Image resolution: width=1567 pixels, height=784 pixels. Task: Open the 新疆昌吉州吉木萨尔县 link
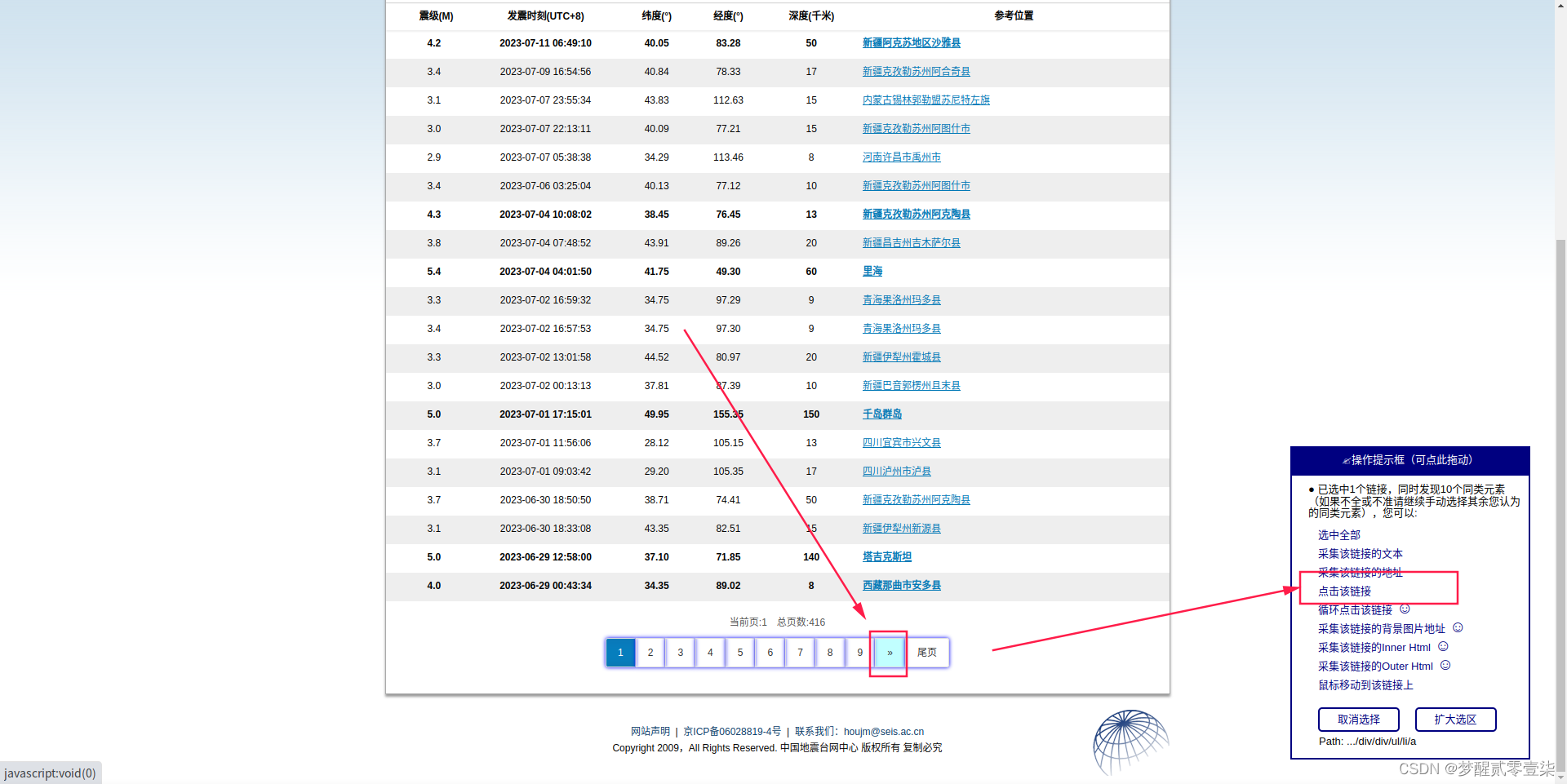911,243
